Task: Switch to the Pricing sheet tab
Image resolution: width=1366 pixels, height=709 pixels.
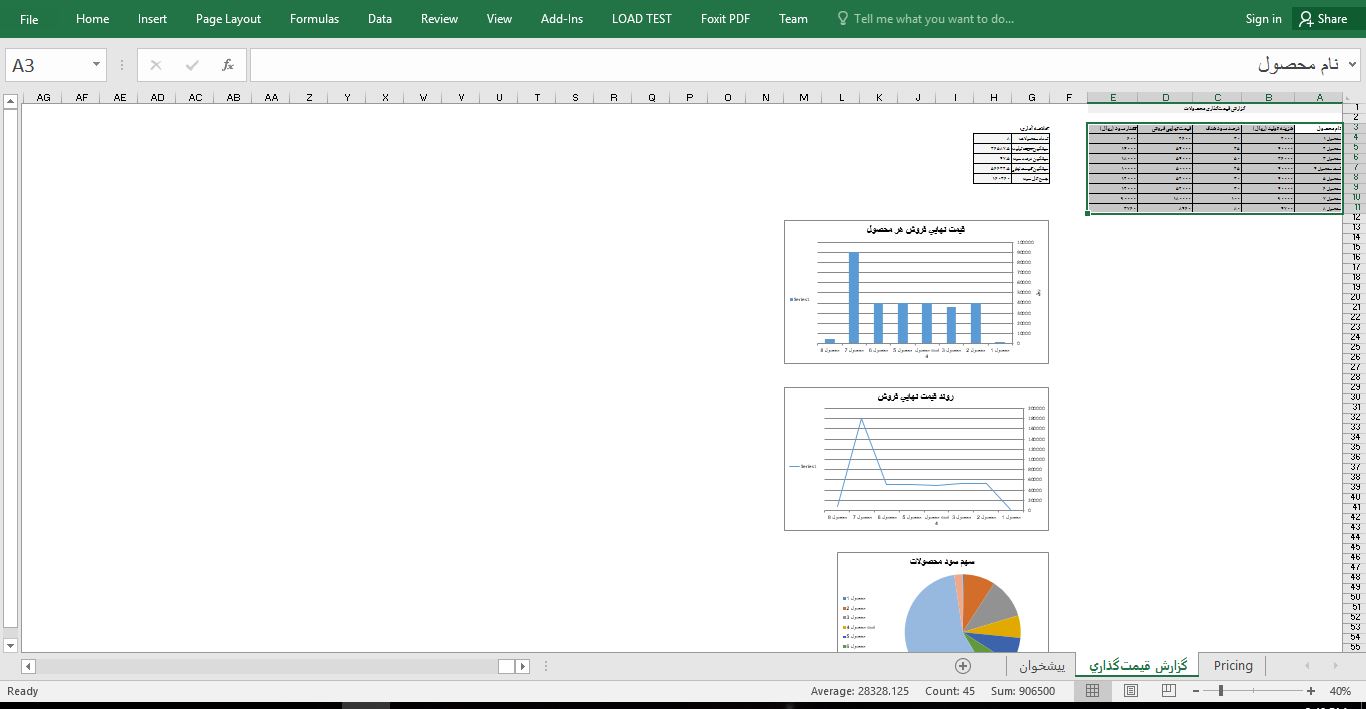Action: coord(1232,666)
